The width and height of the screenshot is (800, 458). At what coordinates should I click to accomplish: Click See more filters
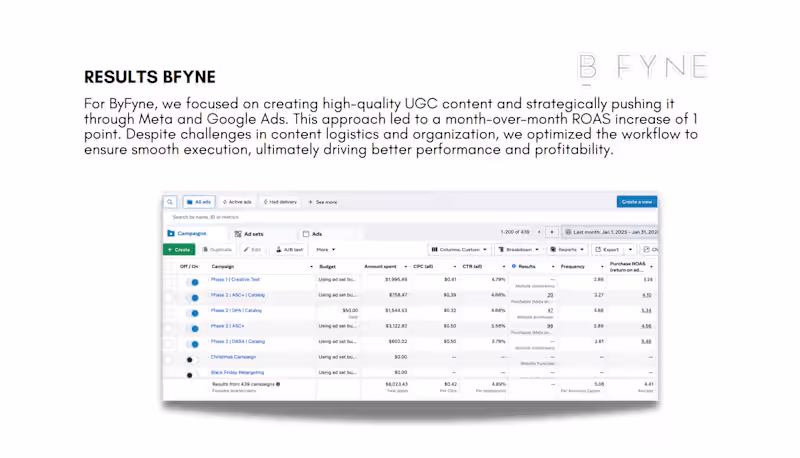tap(322, 202)
